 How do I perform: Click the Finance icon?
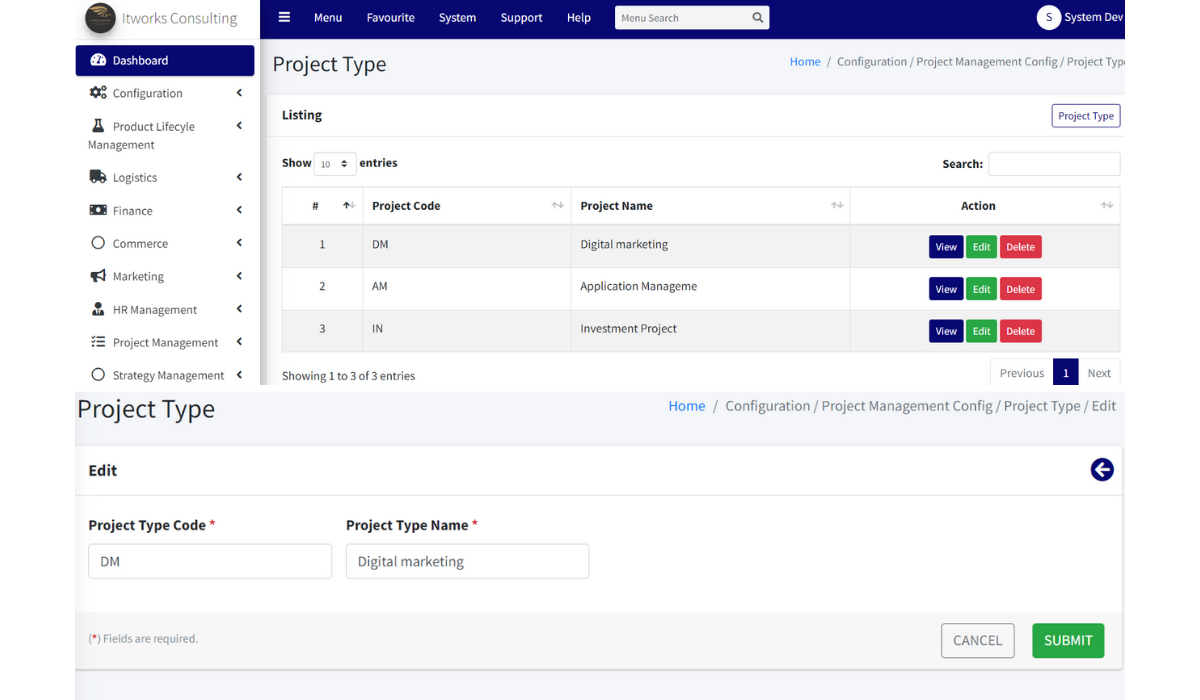tap(97, 210)
